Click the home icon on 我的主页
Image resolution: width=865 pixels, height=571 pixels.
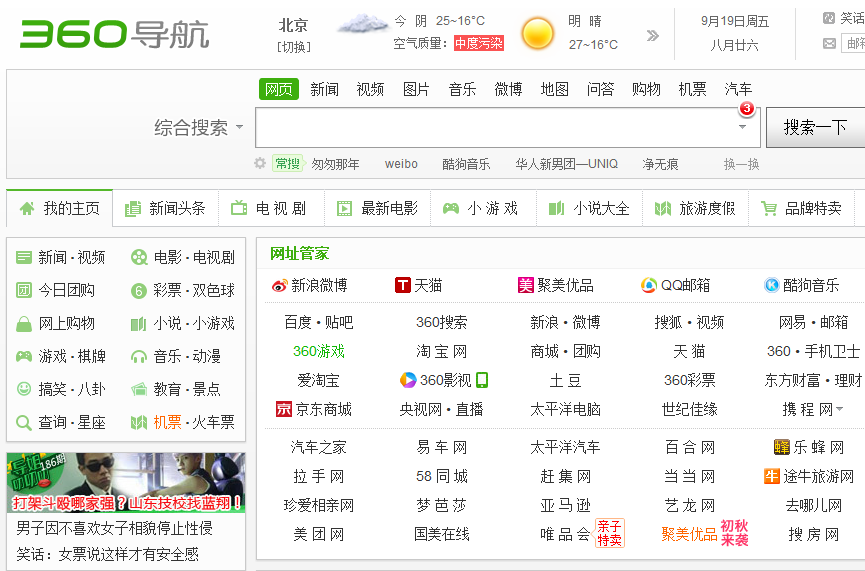point(27,209)
